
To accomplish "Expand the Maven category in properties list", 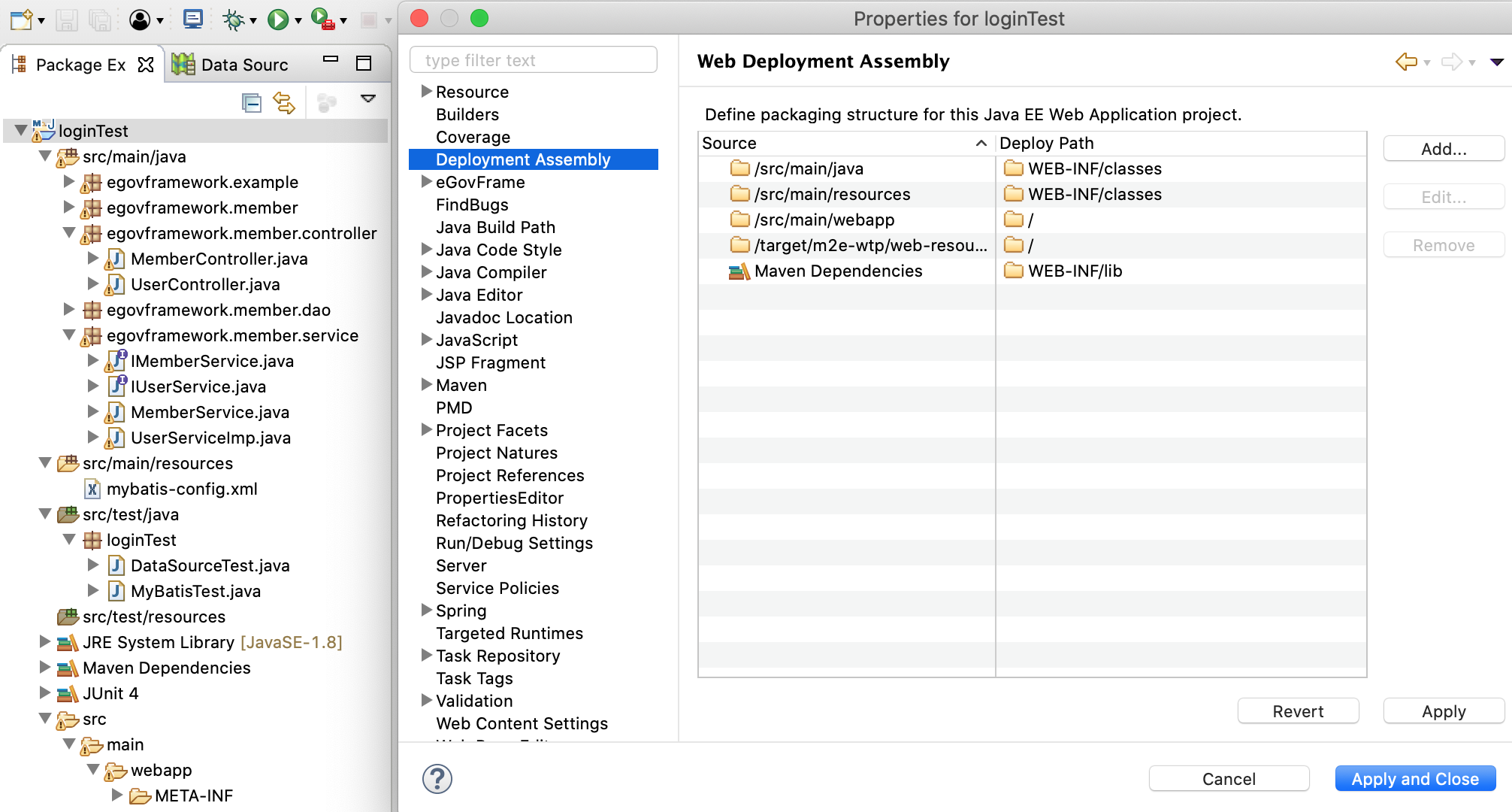I will tap(427, 385).
